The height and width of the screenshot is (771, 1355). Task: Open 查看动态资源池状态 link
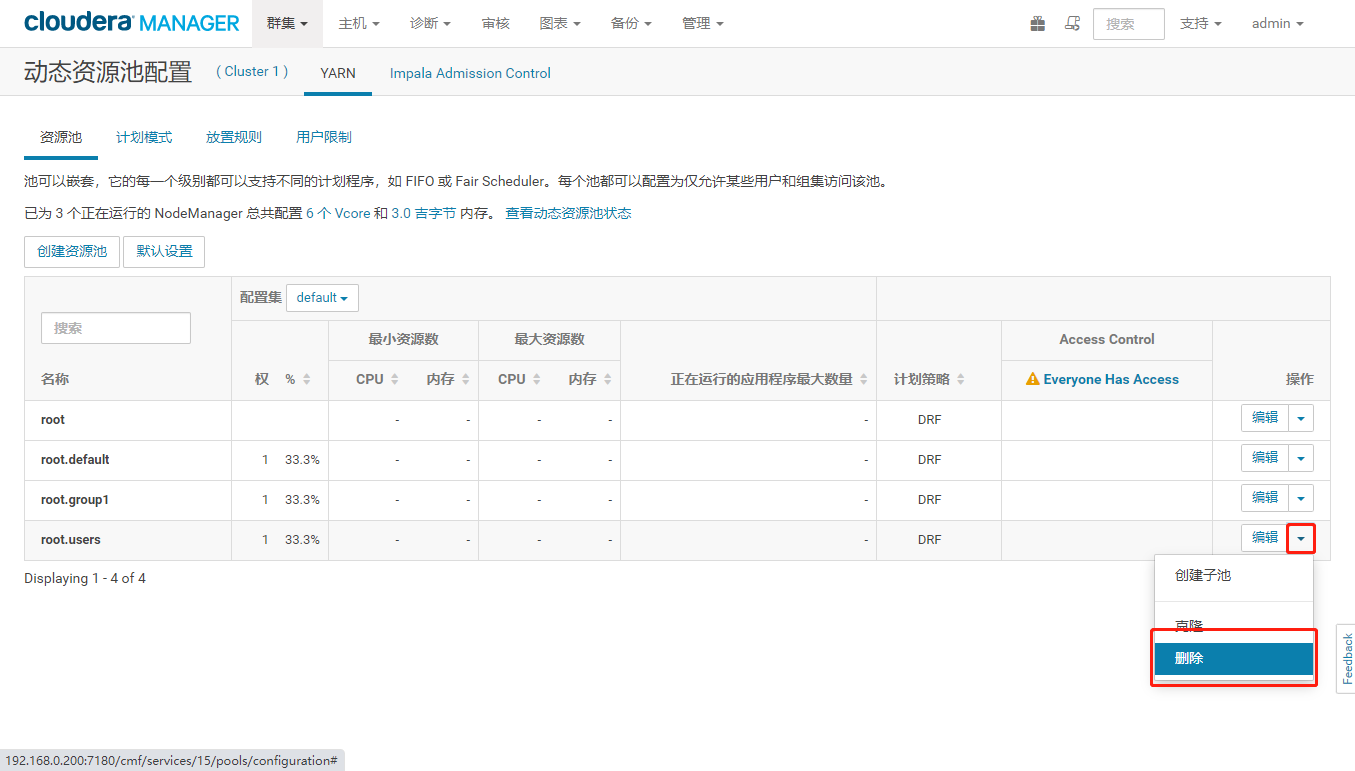pyautogui.click(x=568, y=213)
